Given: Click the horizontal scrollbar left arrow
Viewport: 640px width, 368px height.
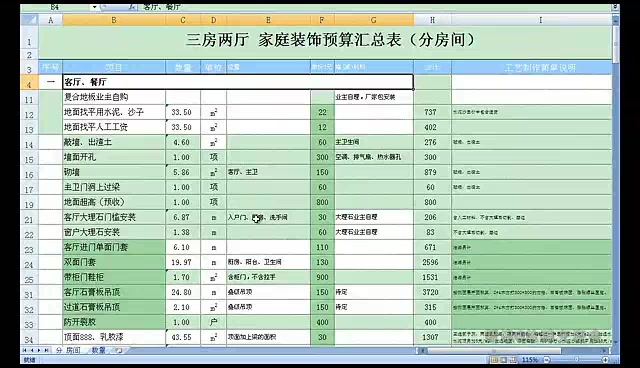Looking at the screenshot, I should point(422,350).
